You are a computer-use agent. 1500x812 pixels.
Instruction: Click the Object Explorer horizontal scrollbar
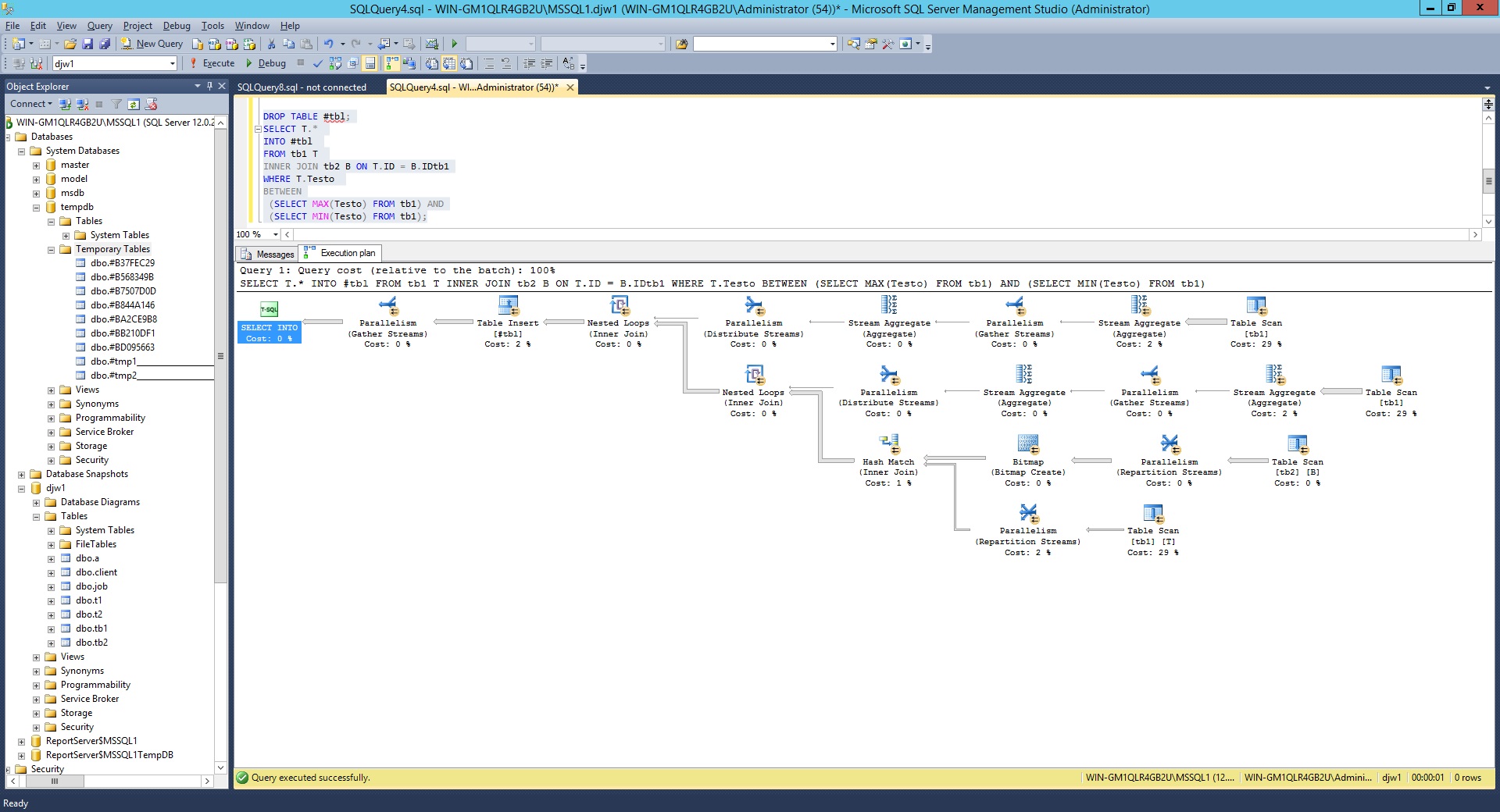point(109,781)
